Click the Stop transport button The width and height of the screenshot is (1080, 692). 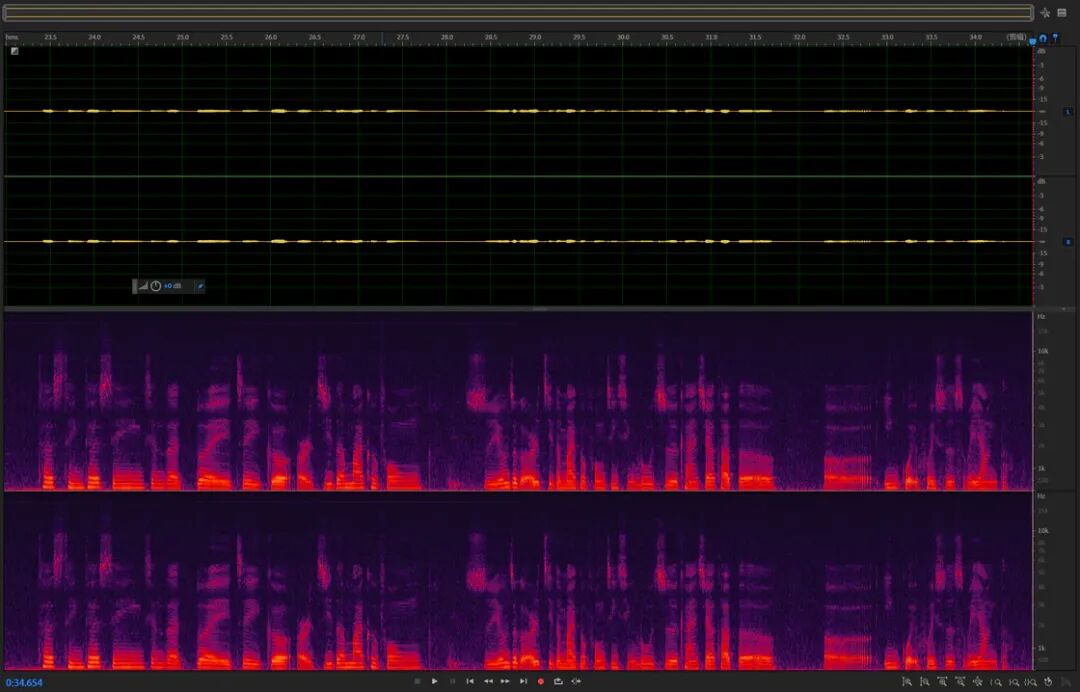pyautogui.click(x=417, y=681)
